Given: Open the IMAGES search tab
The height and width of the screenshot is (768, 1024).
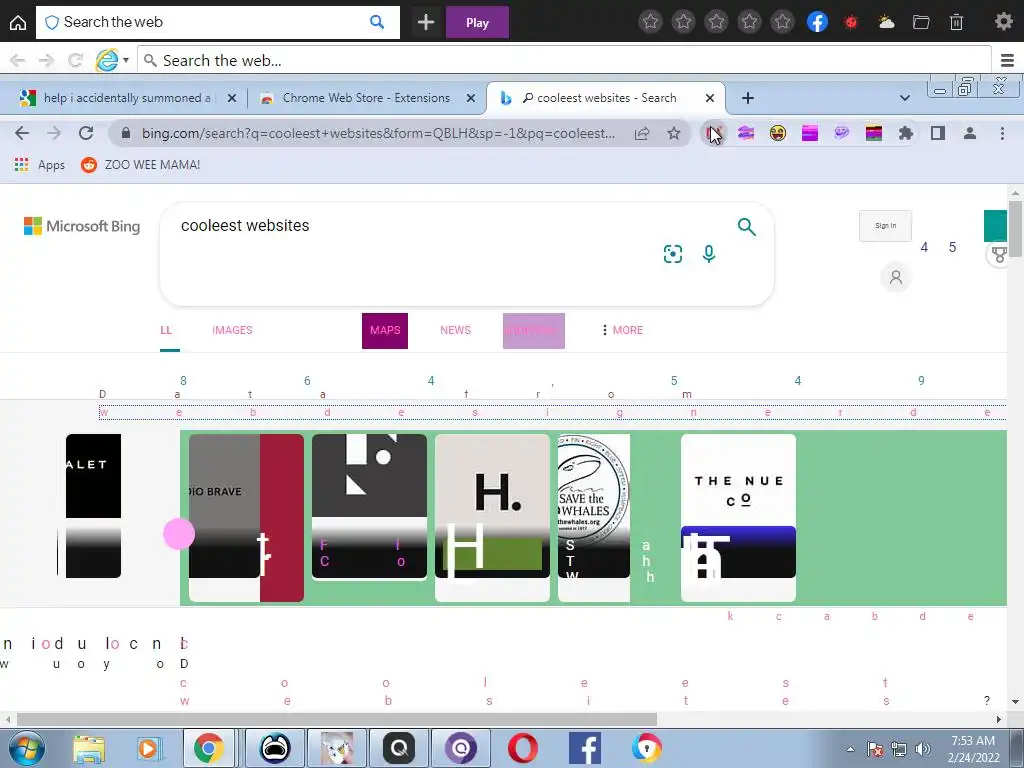Looking at the screenshot, I should (x=232, y=330).
